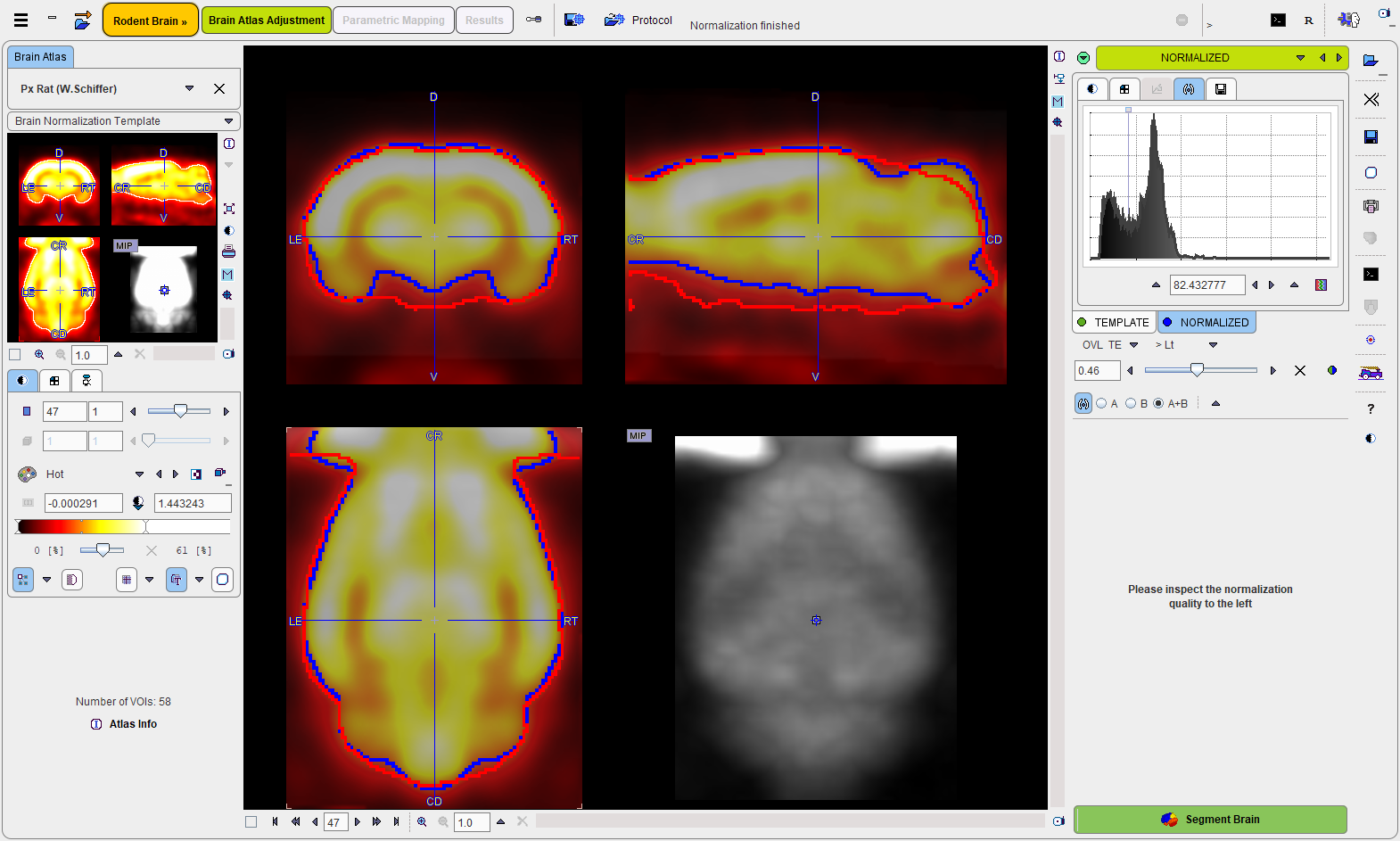Open Atlas Info link
Image resolution: width=1400 pixels, height=841 pixels.
(x=124, y=724)
